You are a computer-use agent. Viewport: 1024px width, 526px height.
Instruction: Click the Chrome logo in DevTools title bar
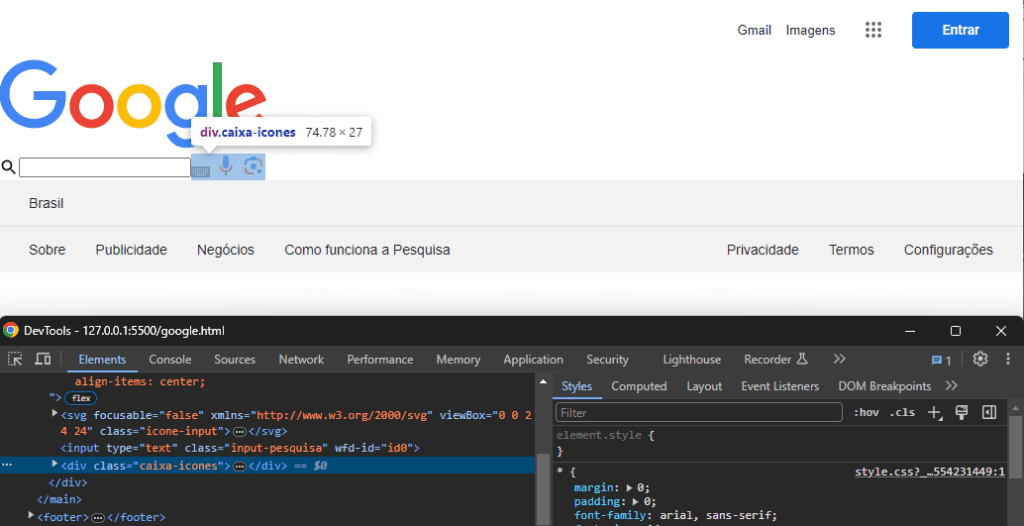[x=10, y=331]
